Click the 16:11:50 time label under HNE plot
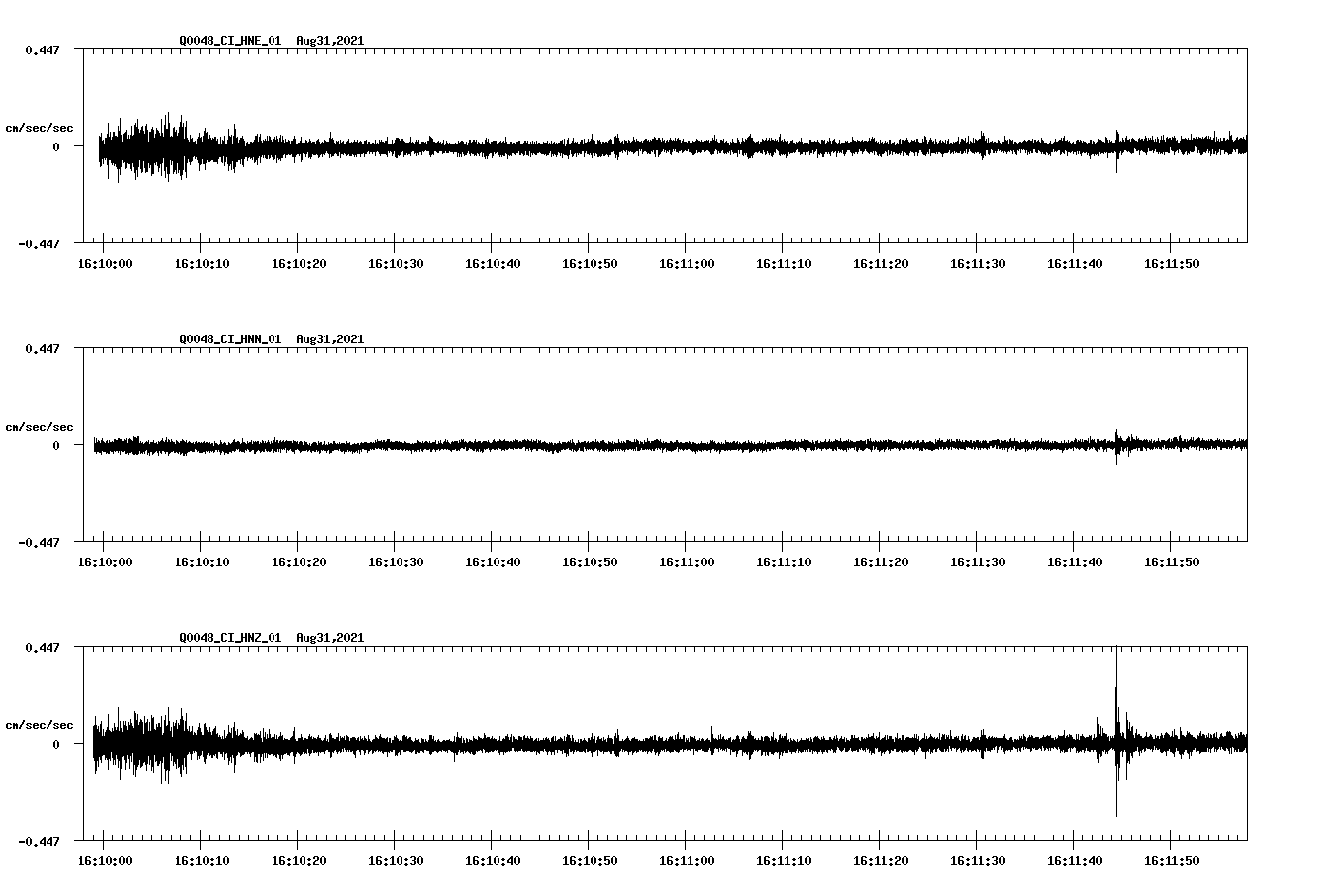Image resolution: width=1317 pixels, height=896 pixels. coord(1172,264)
